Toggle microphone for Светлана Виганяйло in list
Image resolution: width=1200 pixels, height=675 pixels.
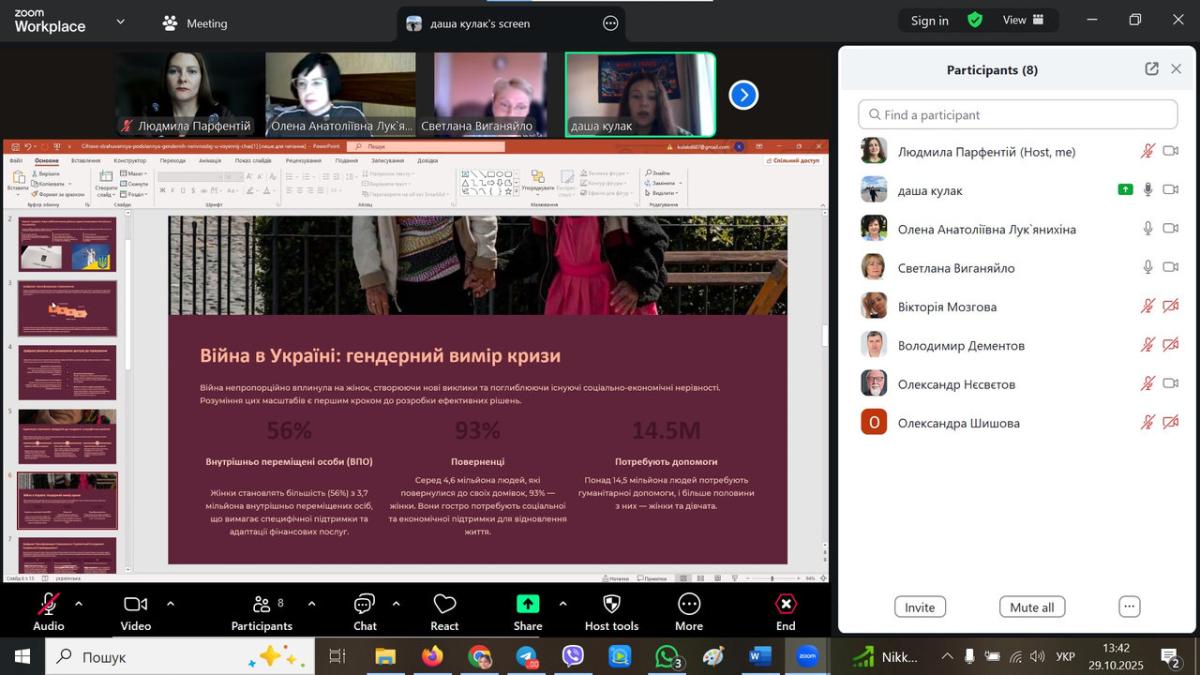(x=1148, y=267)
